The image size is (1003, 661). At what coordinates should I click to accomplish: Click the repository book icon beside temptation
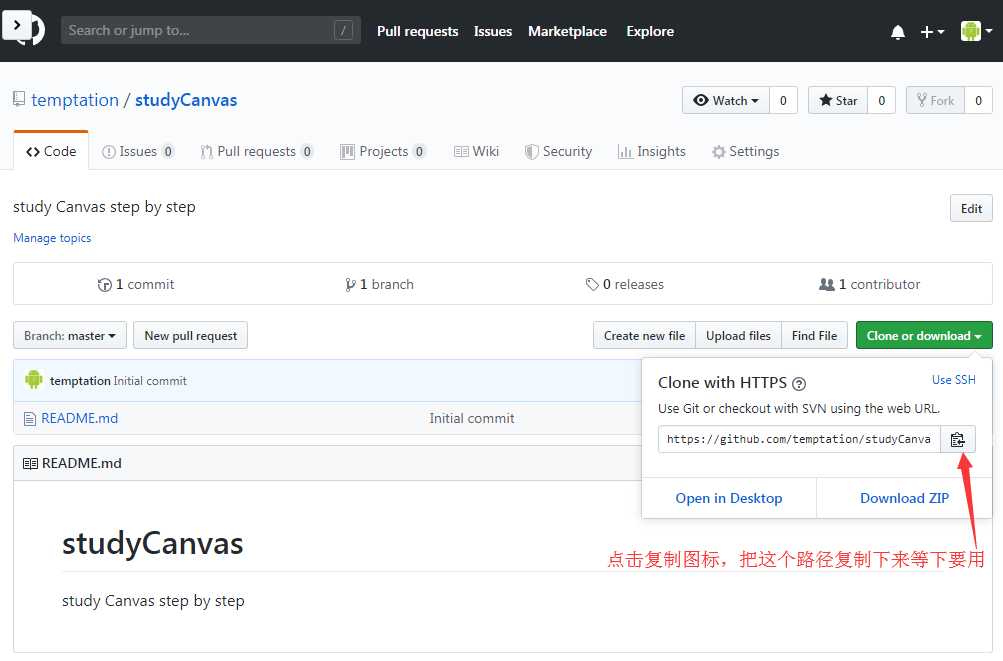point(20,99)
